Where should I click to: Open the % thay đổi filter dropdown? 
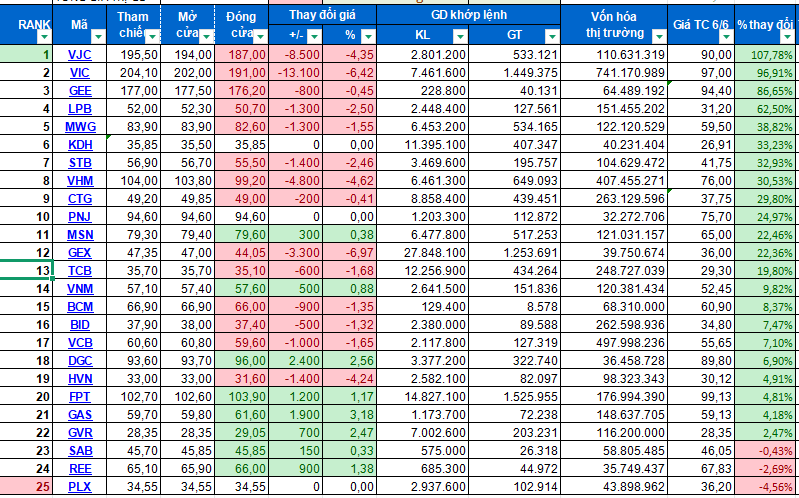[x=788, y=37]
